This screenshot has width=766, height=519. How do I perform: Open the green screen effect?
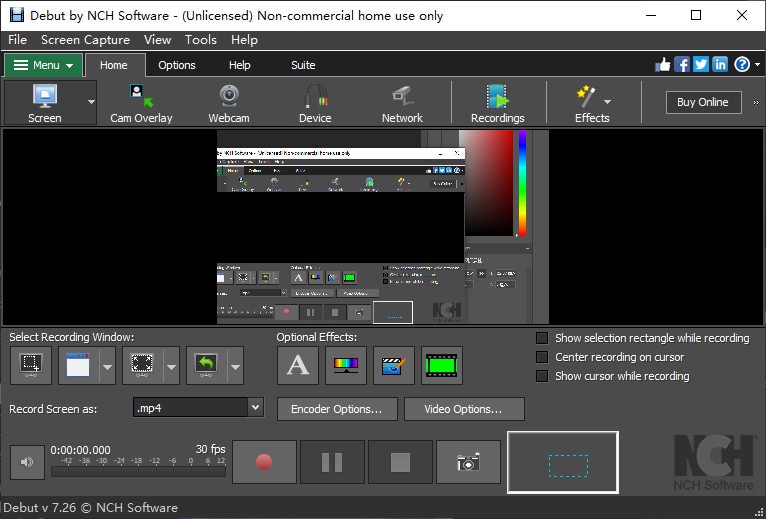442,366
